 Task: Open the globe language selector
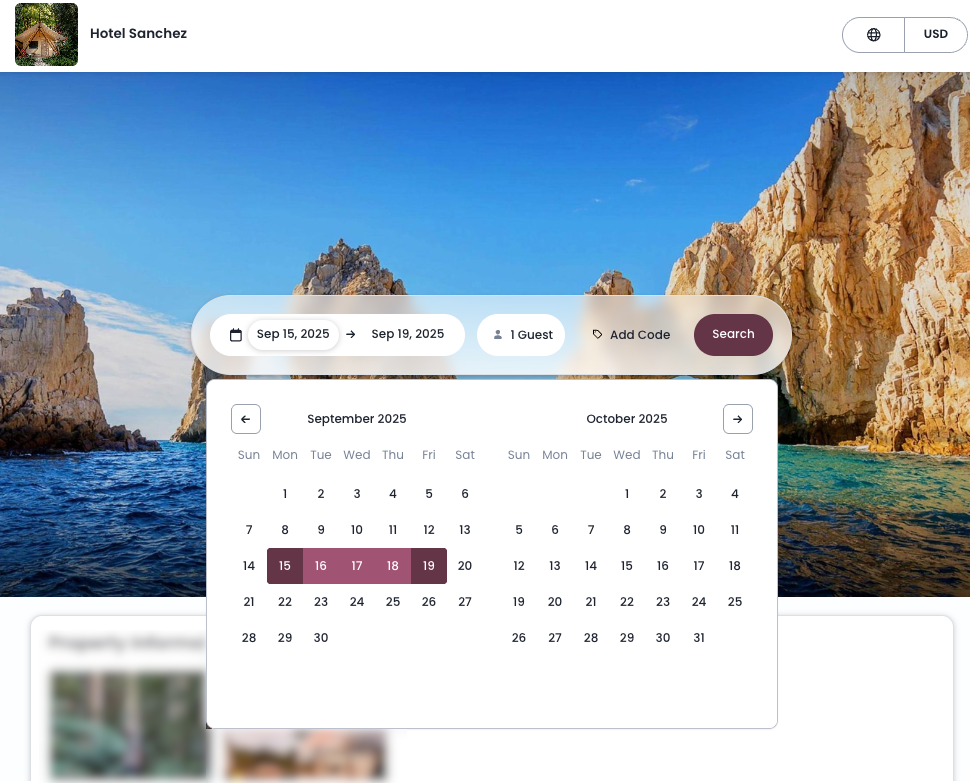point(873,35)
